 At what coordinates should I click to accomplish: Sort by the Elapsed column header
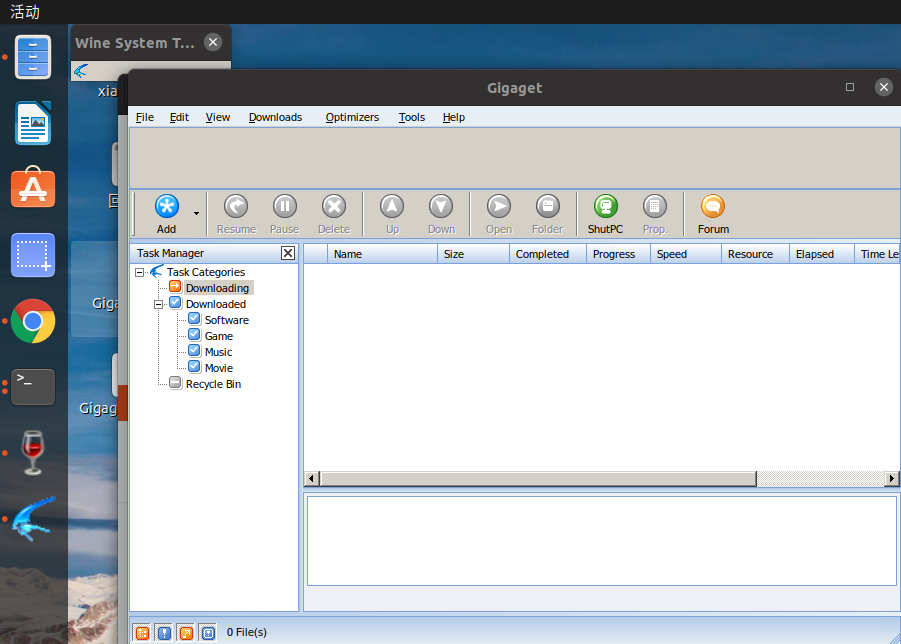[821, 254]
